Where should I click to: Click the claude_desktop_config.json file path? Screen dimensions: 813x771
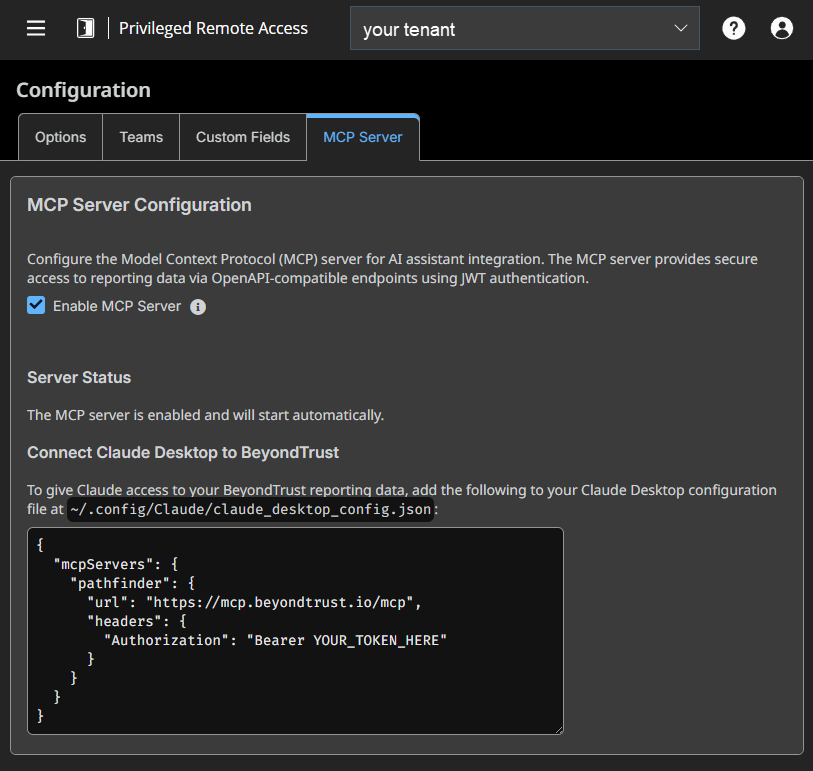(x=250, y=510)
